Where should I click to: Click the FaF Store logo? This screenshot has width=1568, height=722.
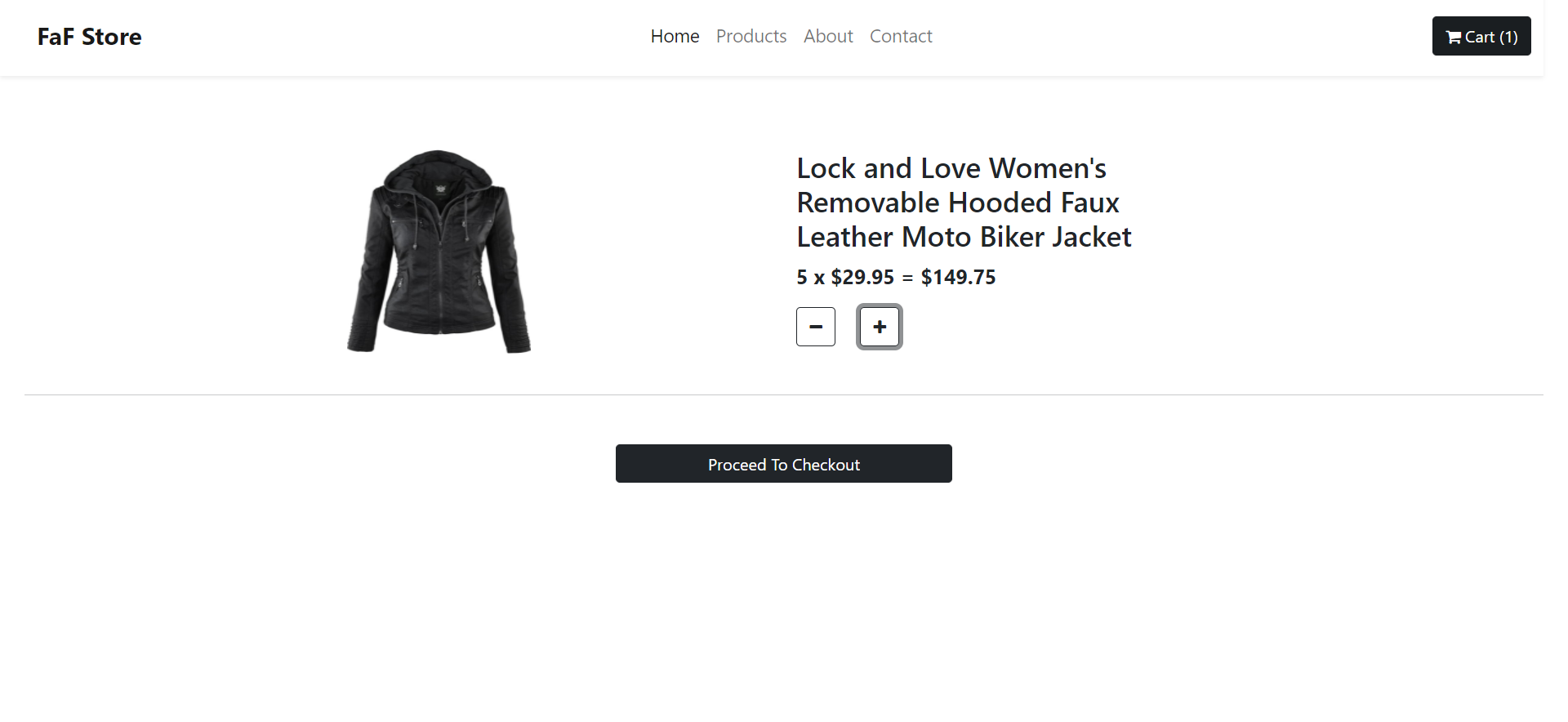88,36
